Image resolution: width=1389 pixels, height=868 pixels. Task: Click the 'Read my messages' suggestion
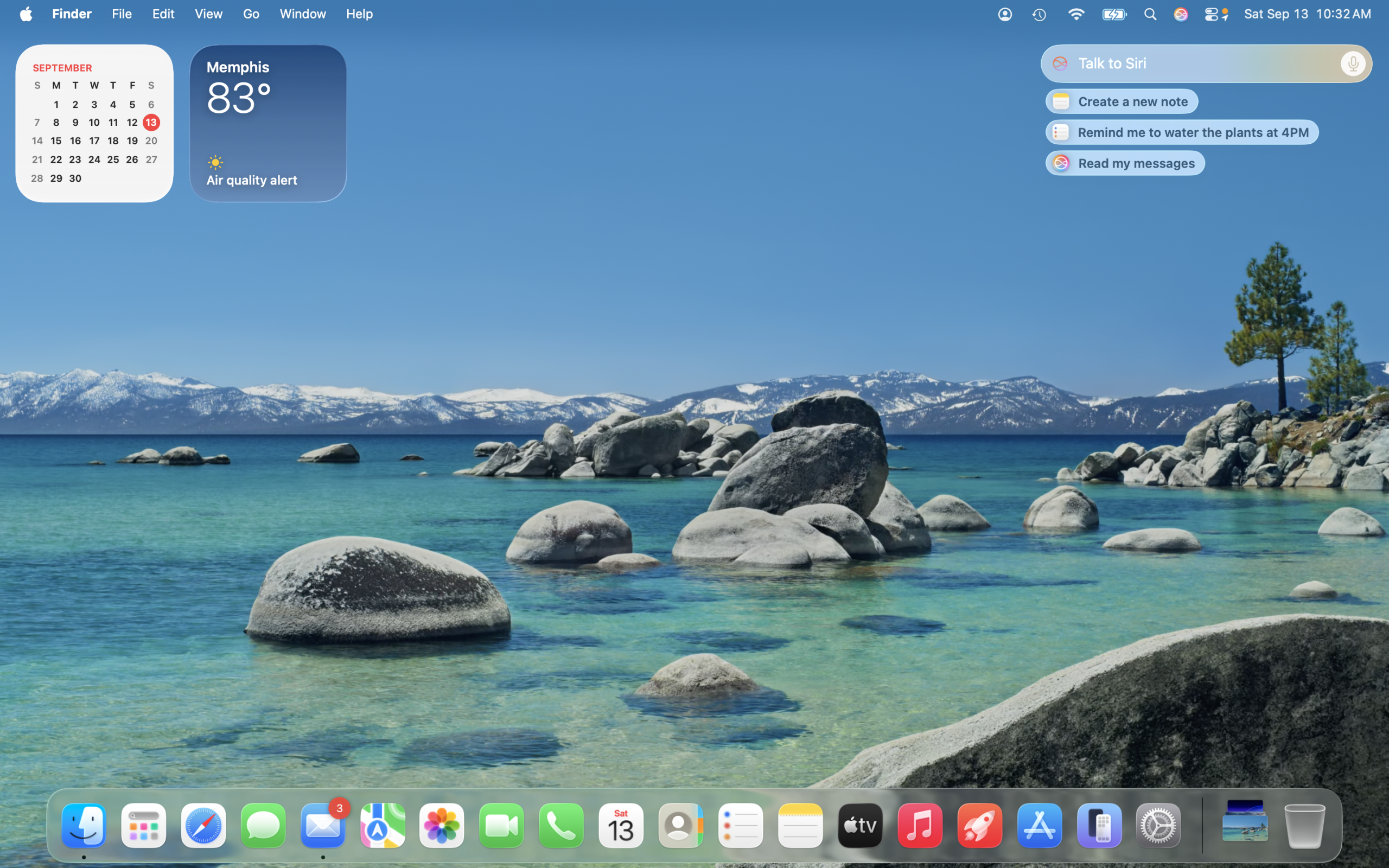pos(1125,163)
